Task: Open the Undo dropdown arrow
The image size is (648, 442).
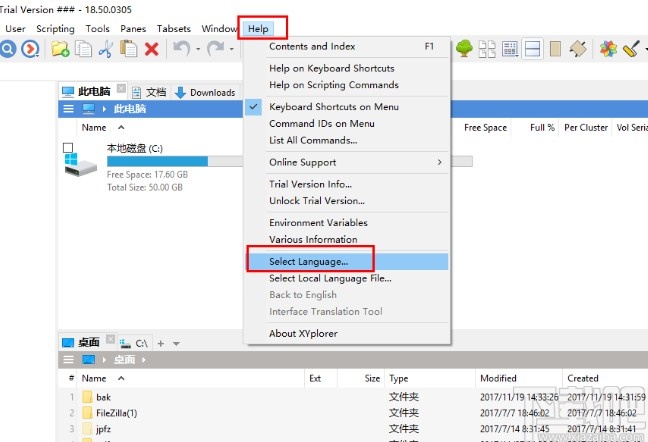Action: (x=198, y=49)
